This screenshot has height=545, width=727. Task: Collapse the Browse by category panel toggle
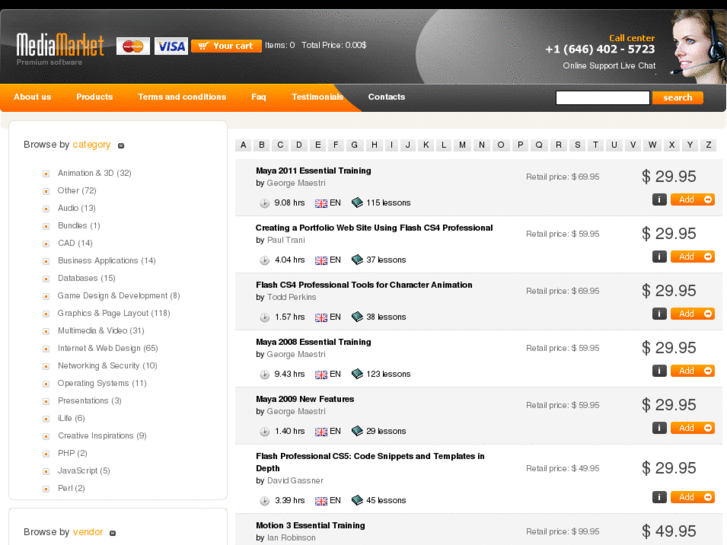(121, 146)
